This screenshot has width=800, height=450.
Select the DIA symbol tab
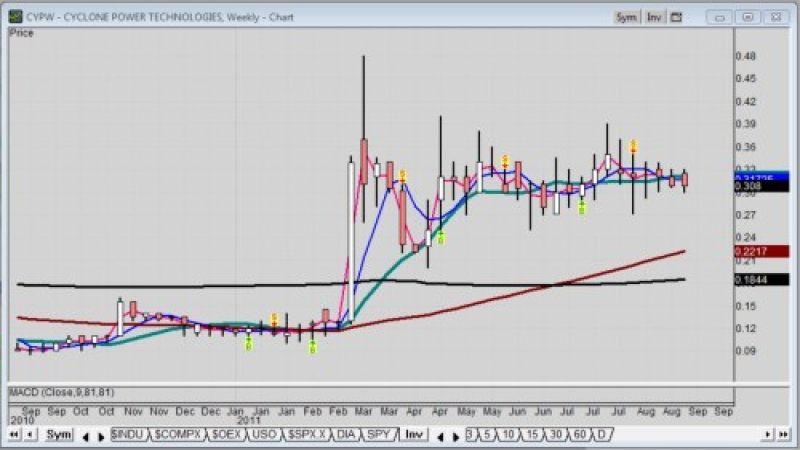tap(345, 435)
